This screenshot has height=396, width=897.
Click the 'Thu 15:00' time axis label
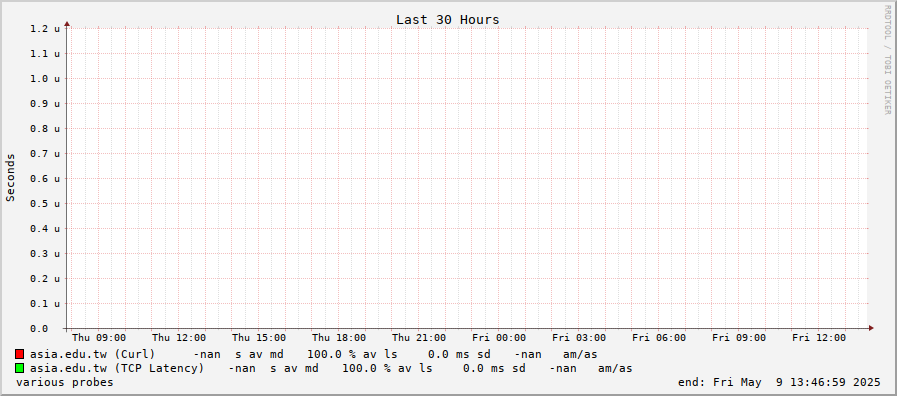259,338
